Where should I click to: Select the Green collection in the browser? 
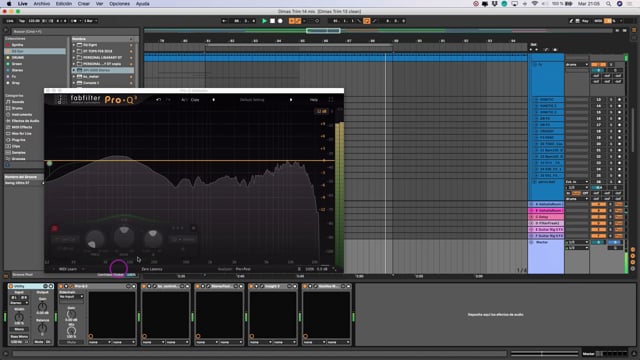(x=17, y=64)
